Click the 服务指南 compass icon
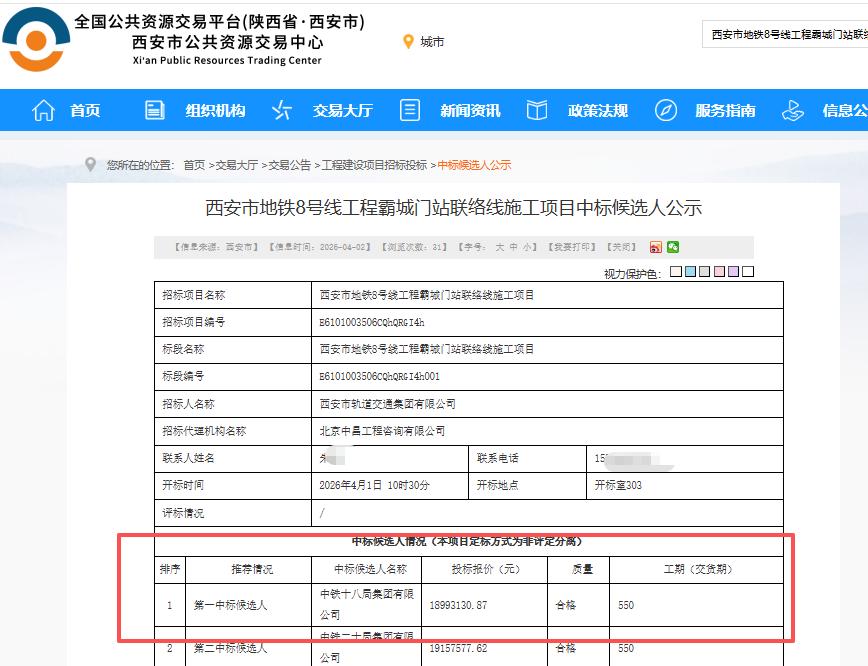This screenshot has height=666, width=868. pyautogui.click(x=665, y=110)
